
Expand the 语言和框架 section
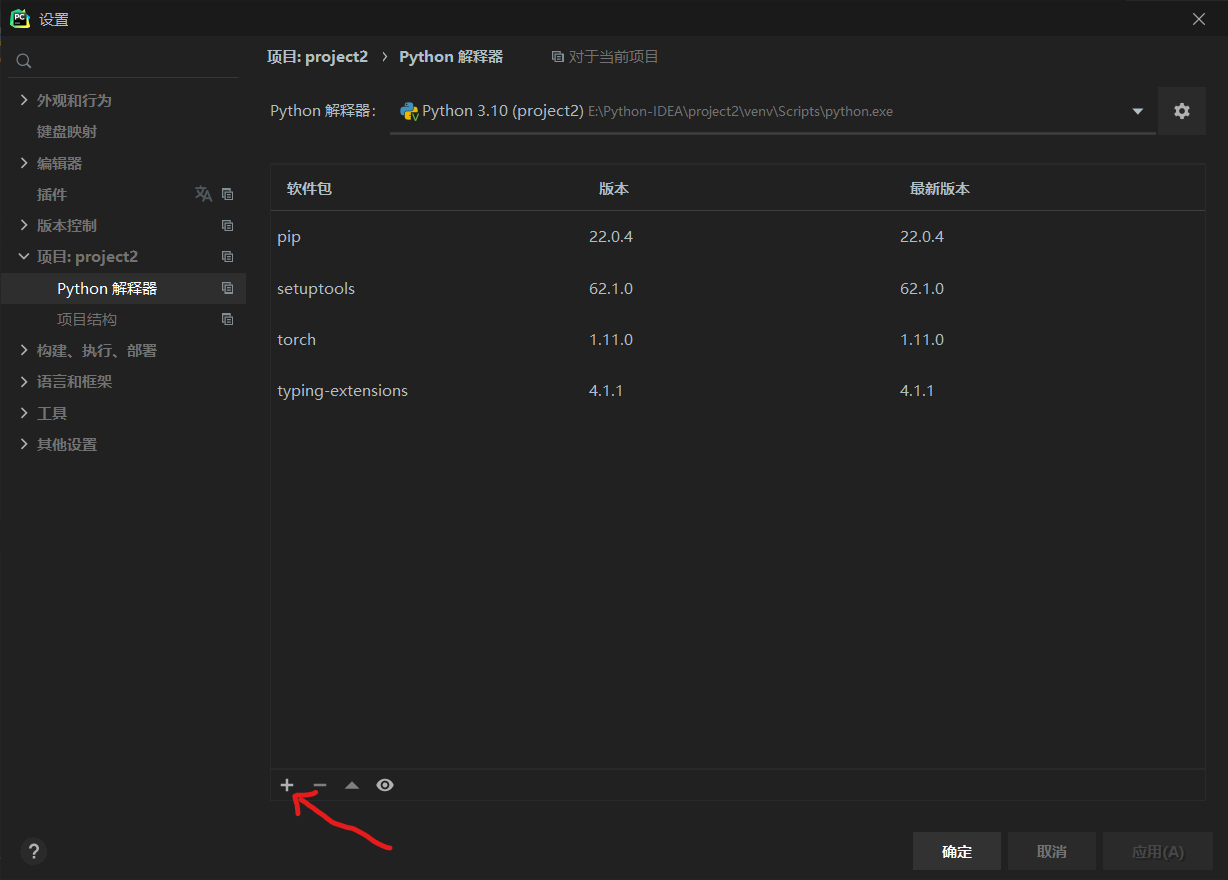(24, 381)
